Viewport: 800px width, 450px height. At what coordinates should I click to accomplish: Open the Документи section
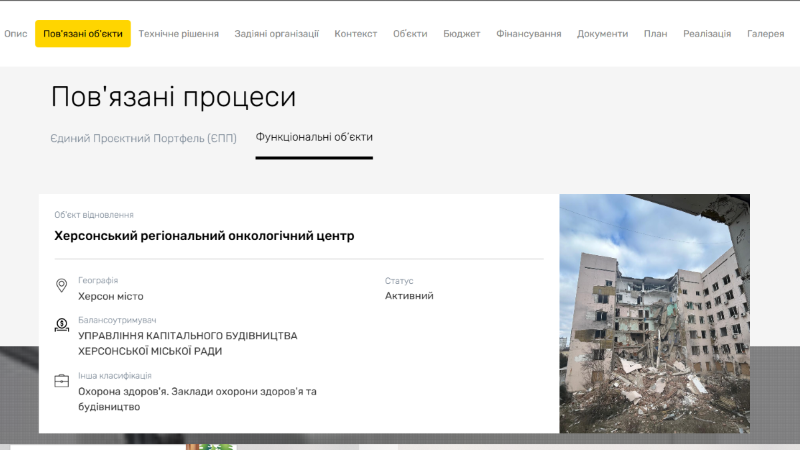(602, 34)
